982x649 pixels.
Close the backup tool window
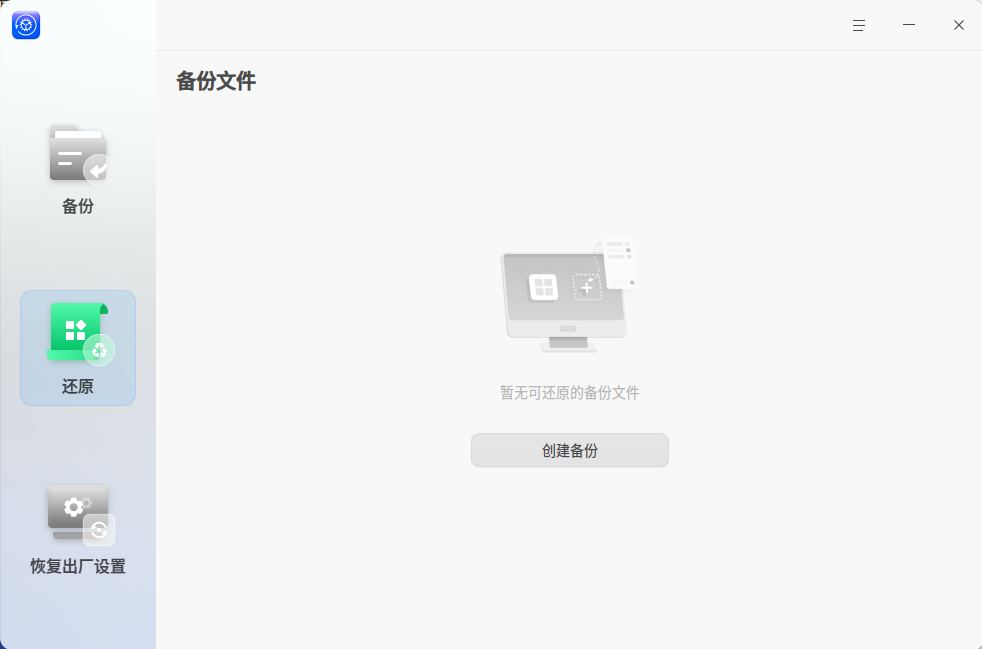coord(959,25)
